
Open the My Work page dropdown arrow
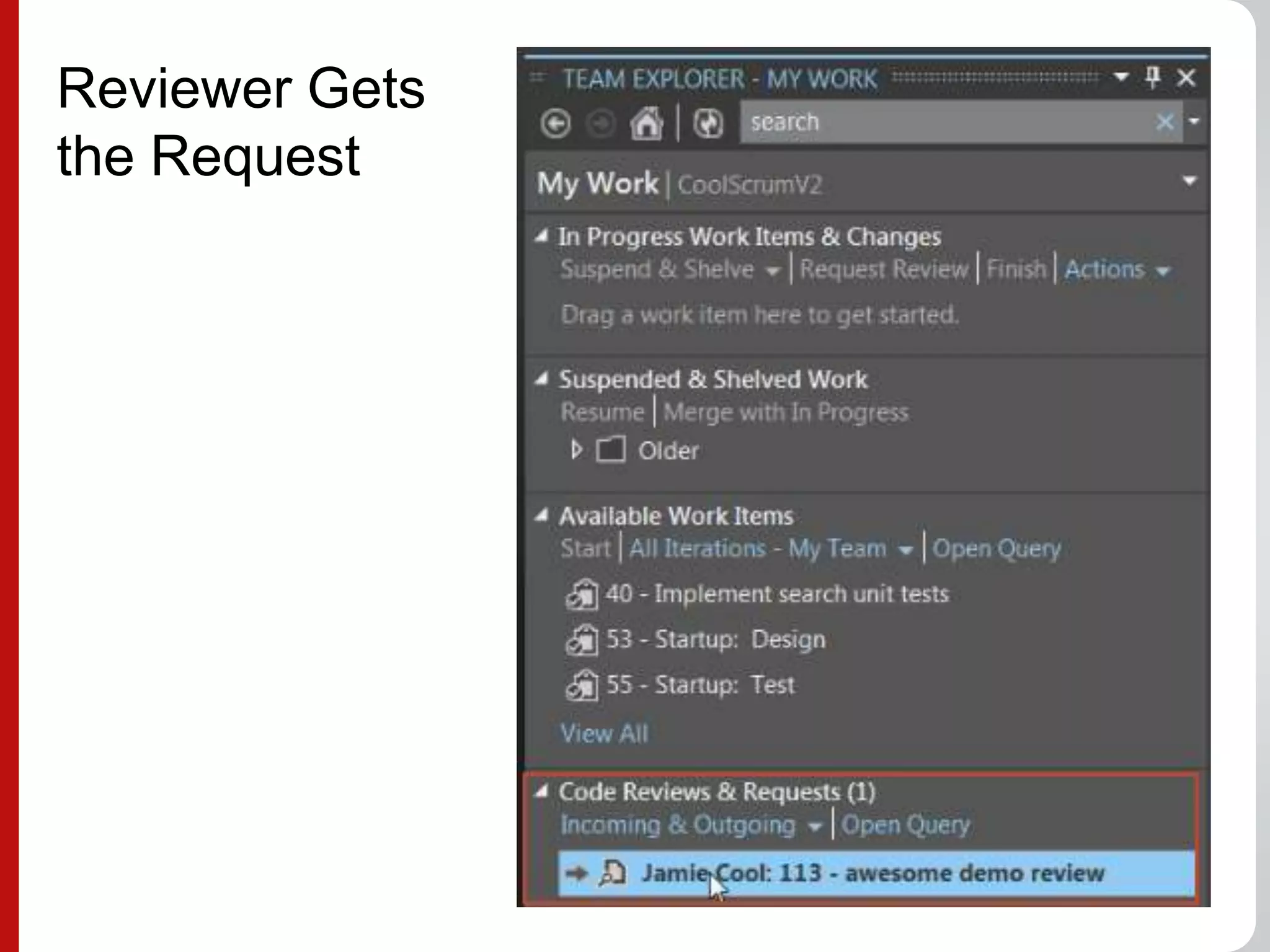1189,181
